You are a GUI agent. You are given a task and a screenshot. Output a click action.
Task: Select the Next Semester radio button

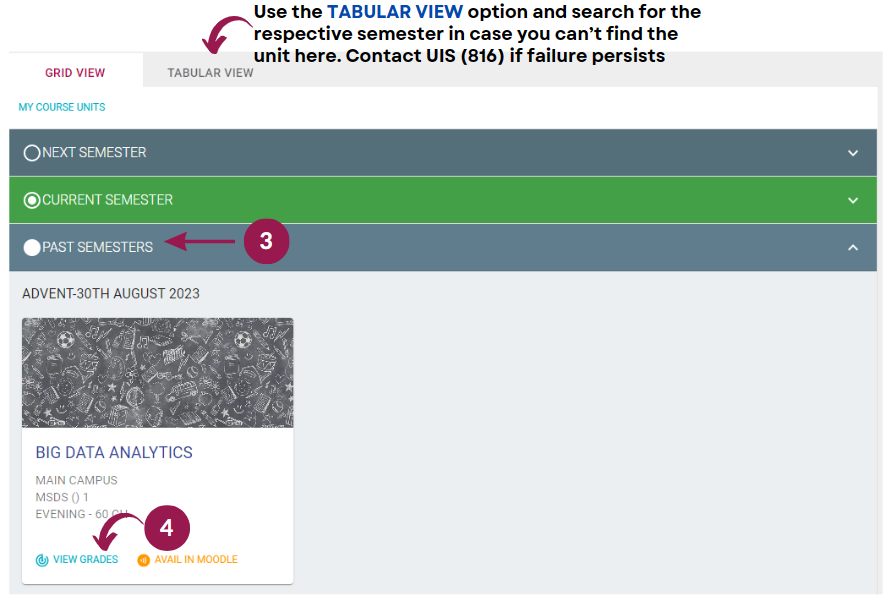pos(32,153)
